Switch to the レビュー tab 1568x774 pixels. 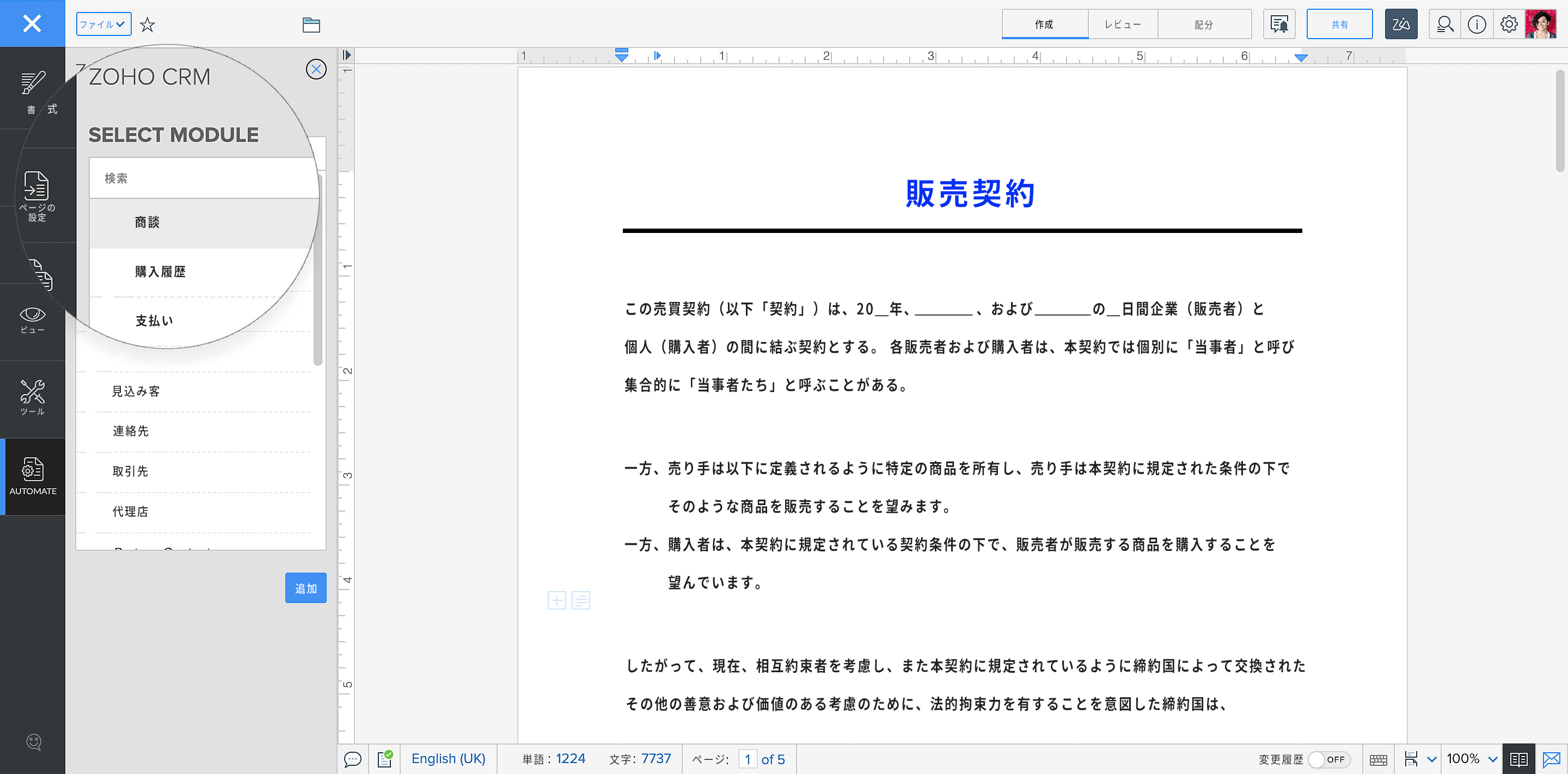pos(1123,24)
